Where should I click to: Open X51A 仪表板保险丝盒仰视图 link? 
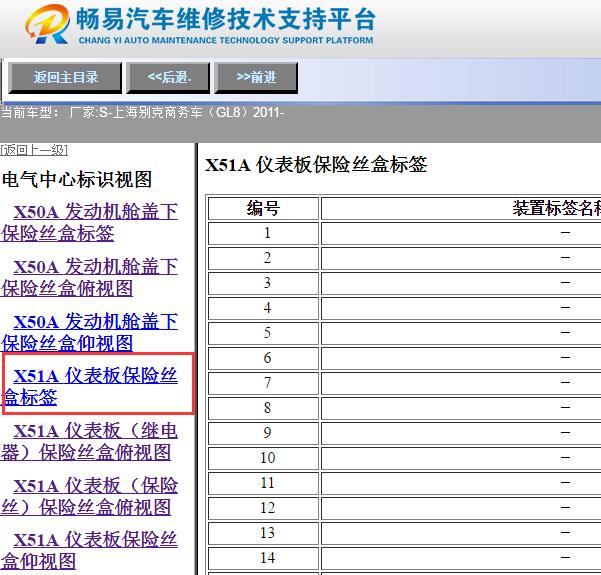[x=89, y=551]
